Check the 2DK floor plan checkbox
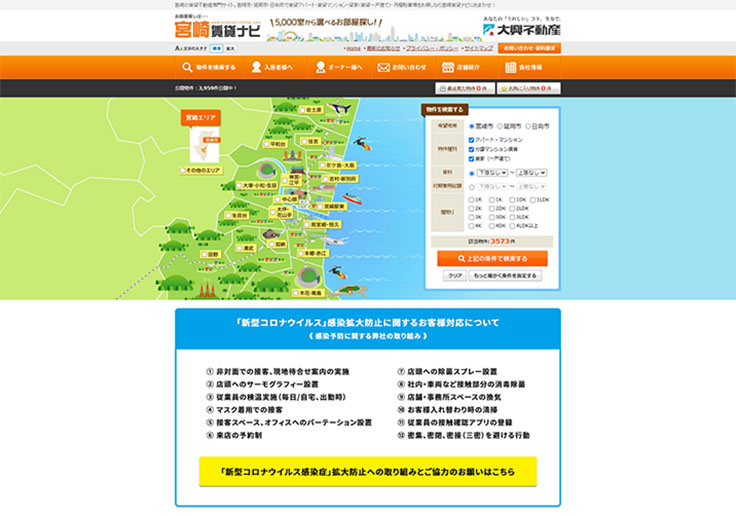The width and height of the screenshot is (736, 516). pyautogui.click(x=492, y=208)
